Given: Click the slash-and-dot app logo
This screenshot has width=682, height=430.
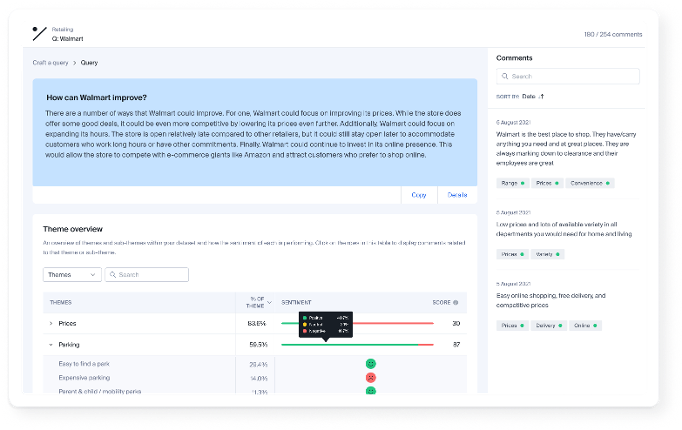Looking at the screenshot, I should (39, 33).
